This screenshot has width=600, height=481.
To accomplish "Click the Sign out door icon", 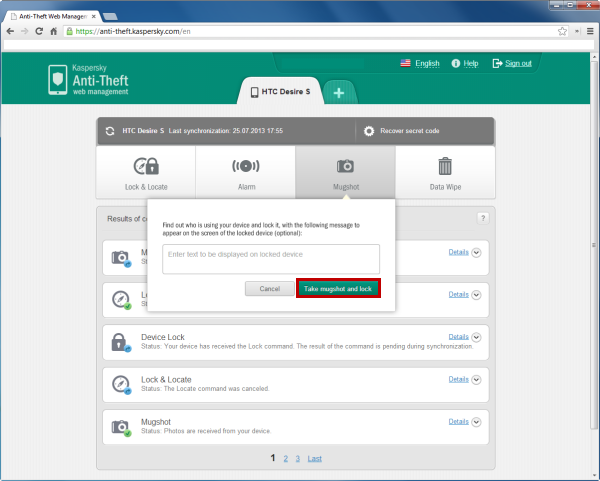I will 497,64.
